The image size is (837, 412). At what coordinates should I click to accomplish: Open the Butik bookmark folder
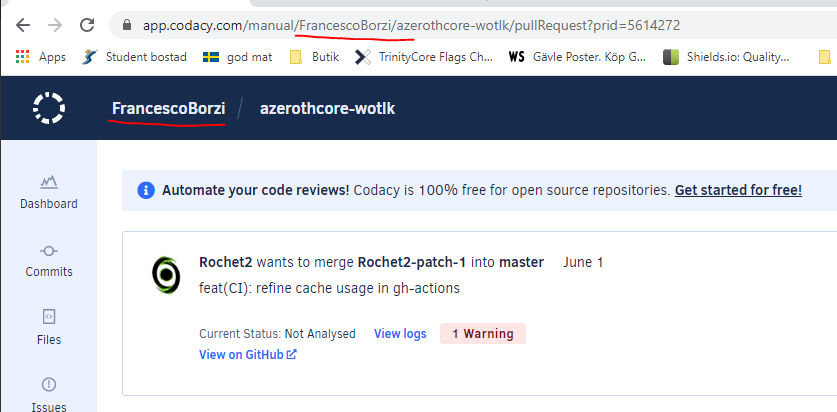click(x=314, y=57)
